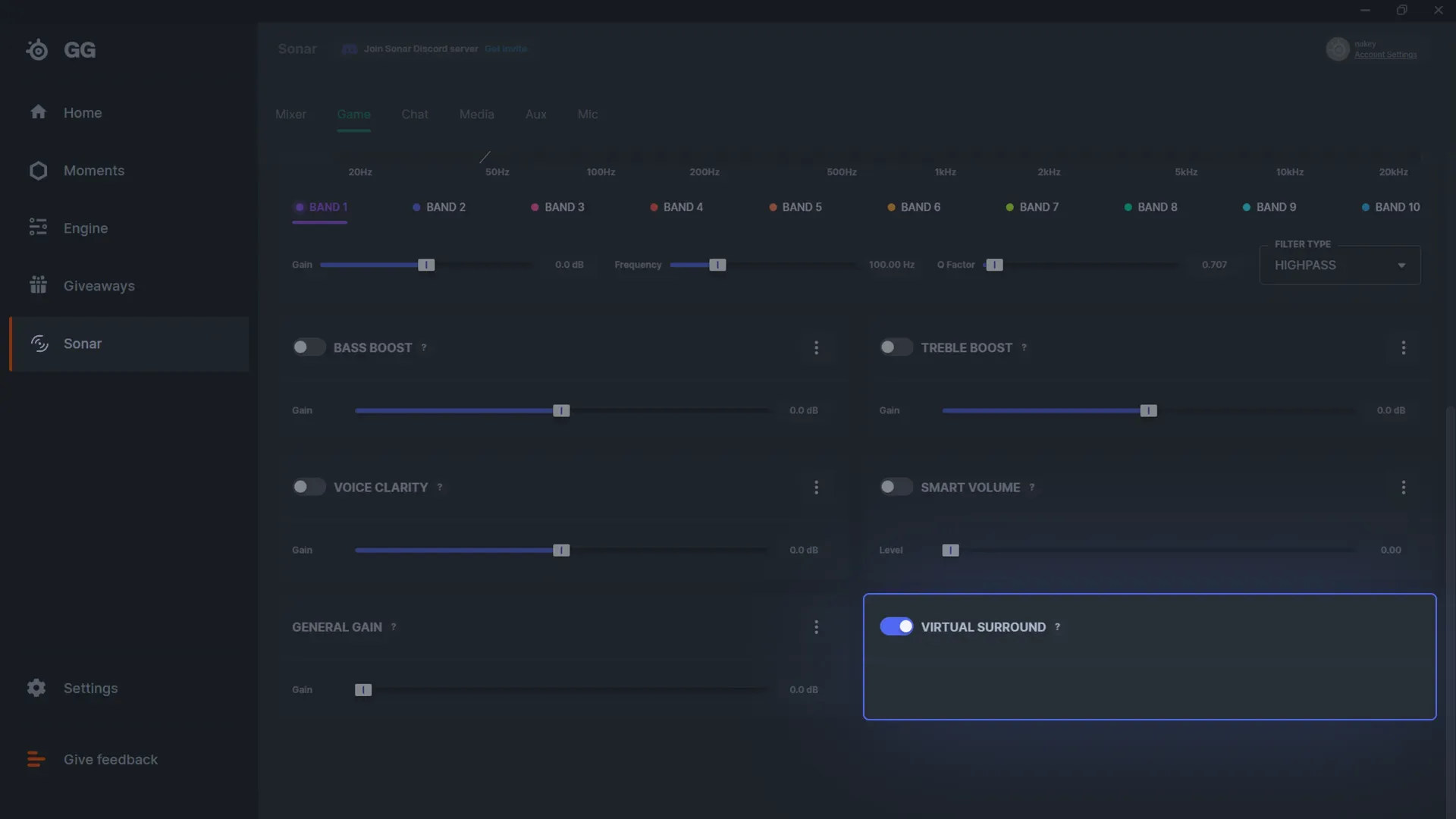The width and height of the screenshot is (1456, 819).
Task: Switch to the Mixer tab
Action: [291, 113]
